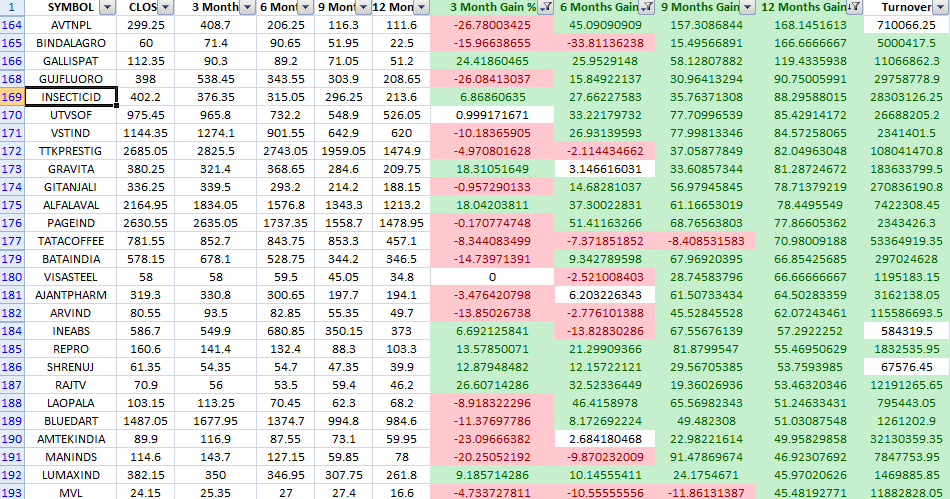Select the 12 month gain value 168.1451613
The width and height of the screenshot is (950, 499).
(809, 25)
